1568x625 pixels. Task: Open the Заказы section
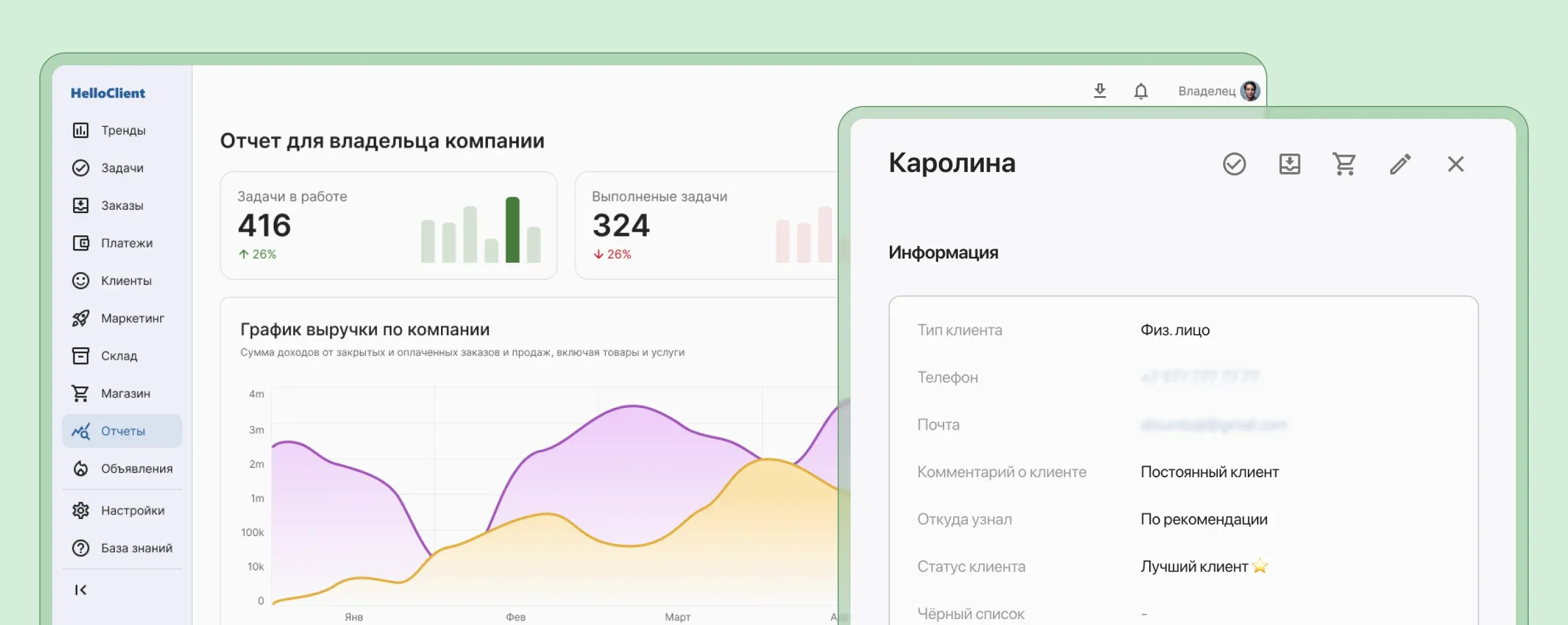tap(81, 205)
